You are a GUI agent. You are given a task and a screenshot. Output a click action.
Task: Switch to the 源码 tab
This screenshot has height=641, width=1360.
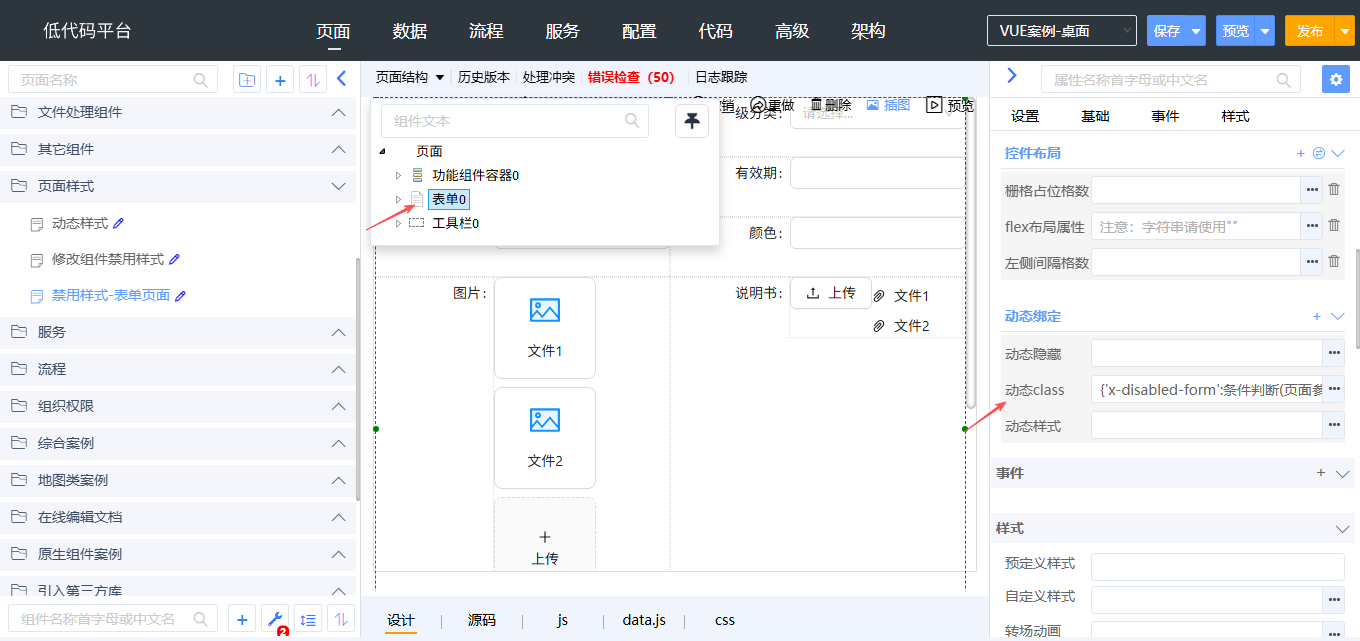(x=482, y=620)
